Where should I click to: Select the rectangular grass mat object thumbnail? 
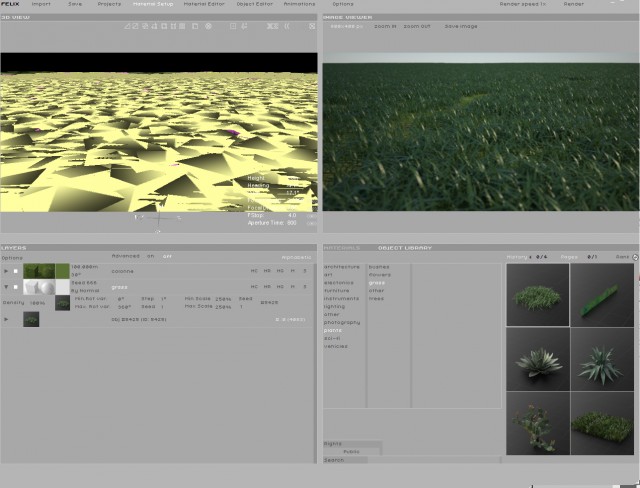click(x=602, y=424)
